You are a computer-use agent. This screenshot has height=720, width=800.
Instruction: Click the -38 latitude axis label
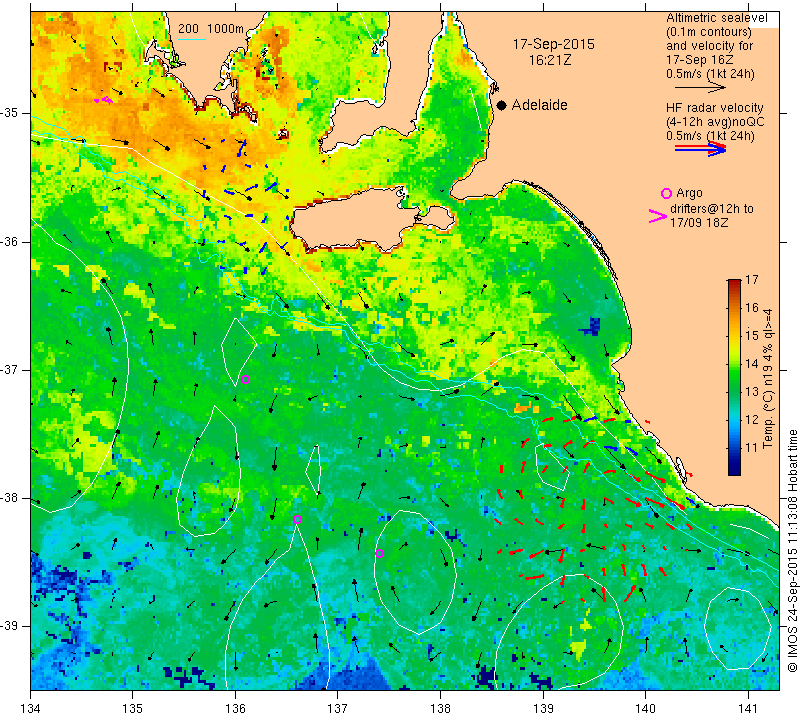pyautogui.click(x=9, y=498)
